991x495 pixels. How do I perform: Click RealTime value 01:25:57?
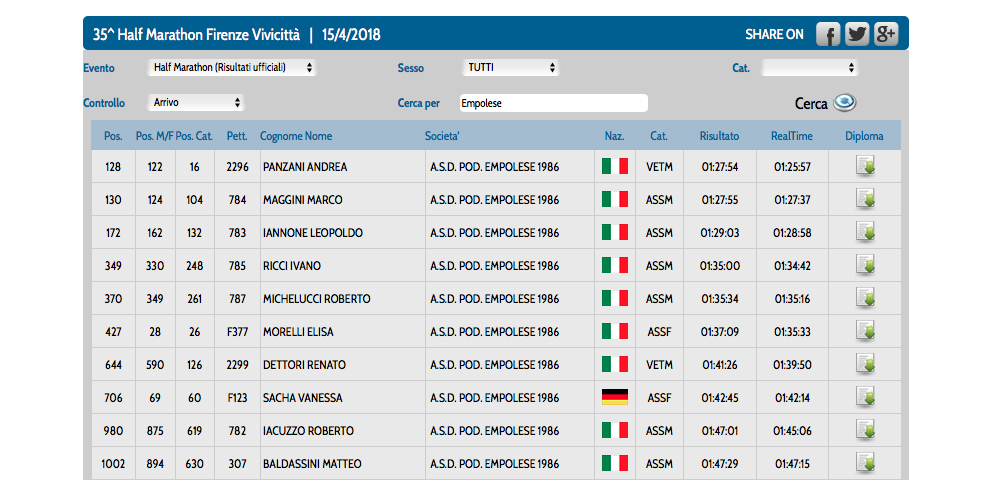[x=793, y=167]
